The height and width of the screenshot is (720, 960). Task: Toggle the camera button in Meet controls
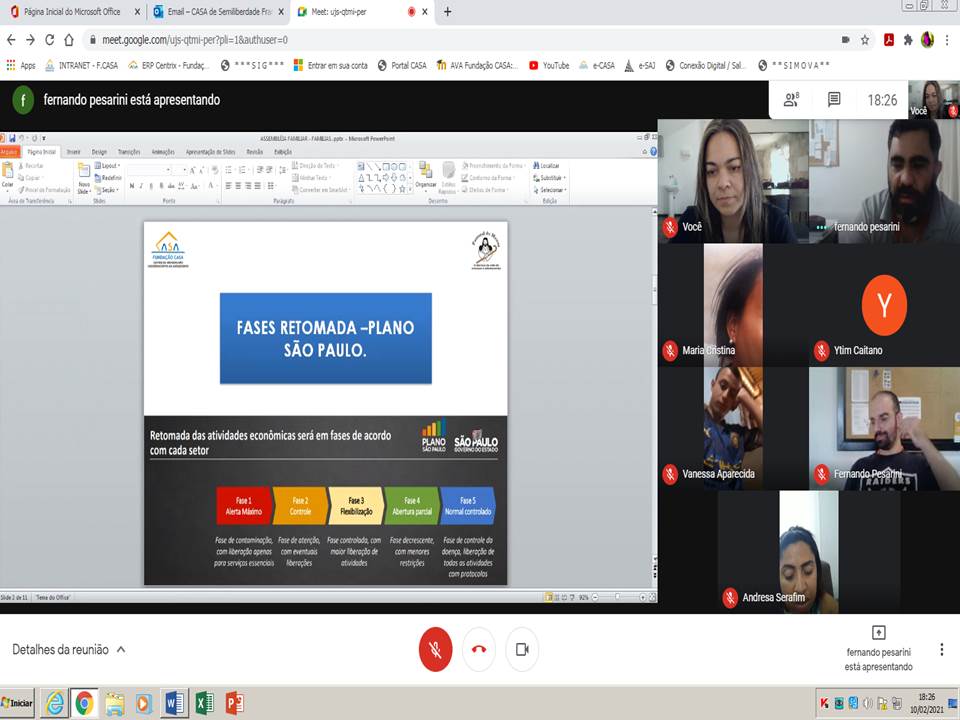pos(522,649)
